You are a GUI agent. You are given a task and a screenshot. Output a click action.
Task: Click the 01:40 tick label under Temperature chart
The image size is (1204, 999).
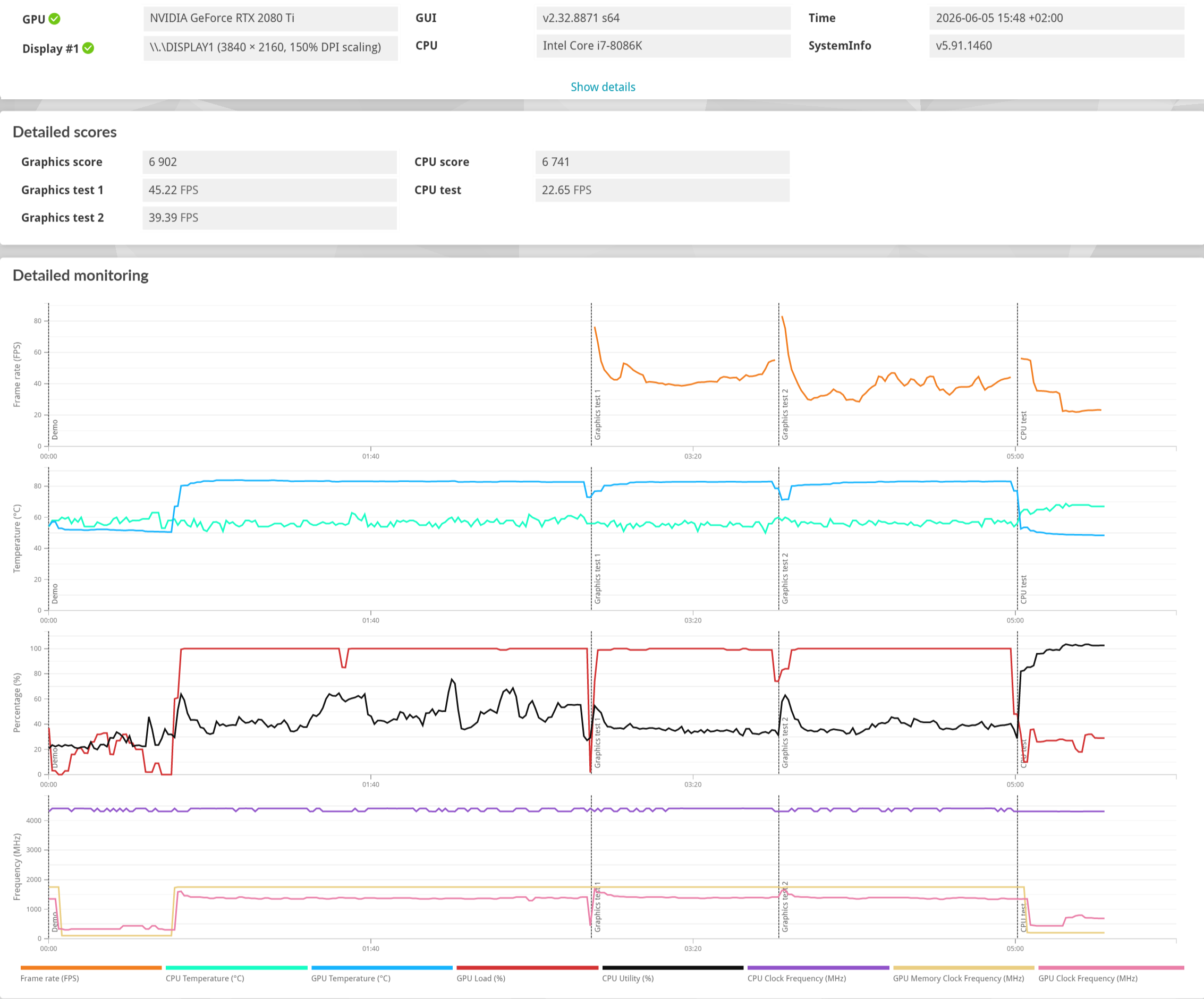370,620
